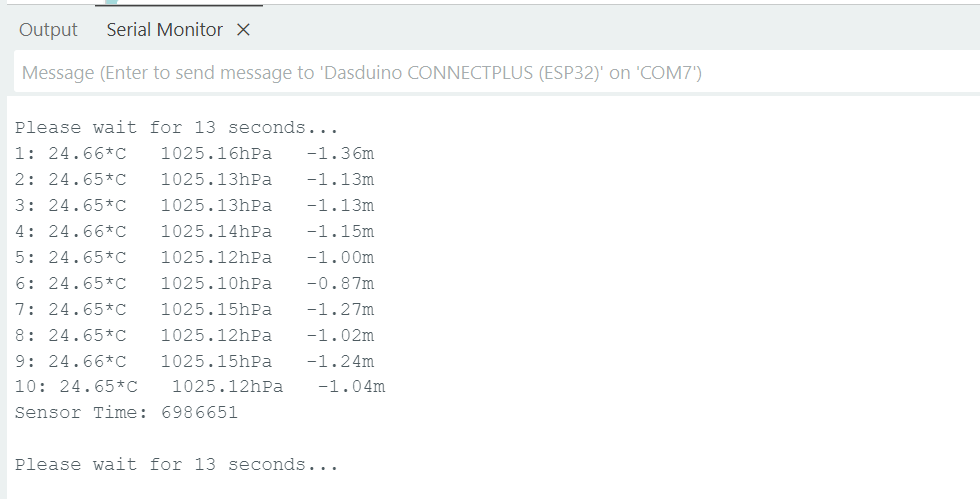The width and height of the screenshot is (980, 499).
Task: Click reading line 8 showing -1.02m
Action: [195, 336]
